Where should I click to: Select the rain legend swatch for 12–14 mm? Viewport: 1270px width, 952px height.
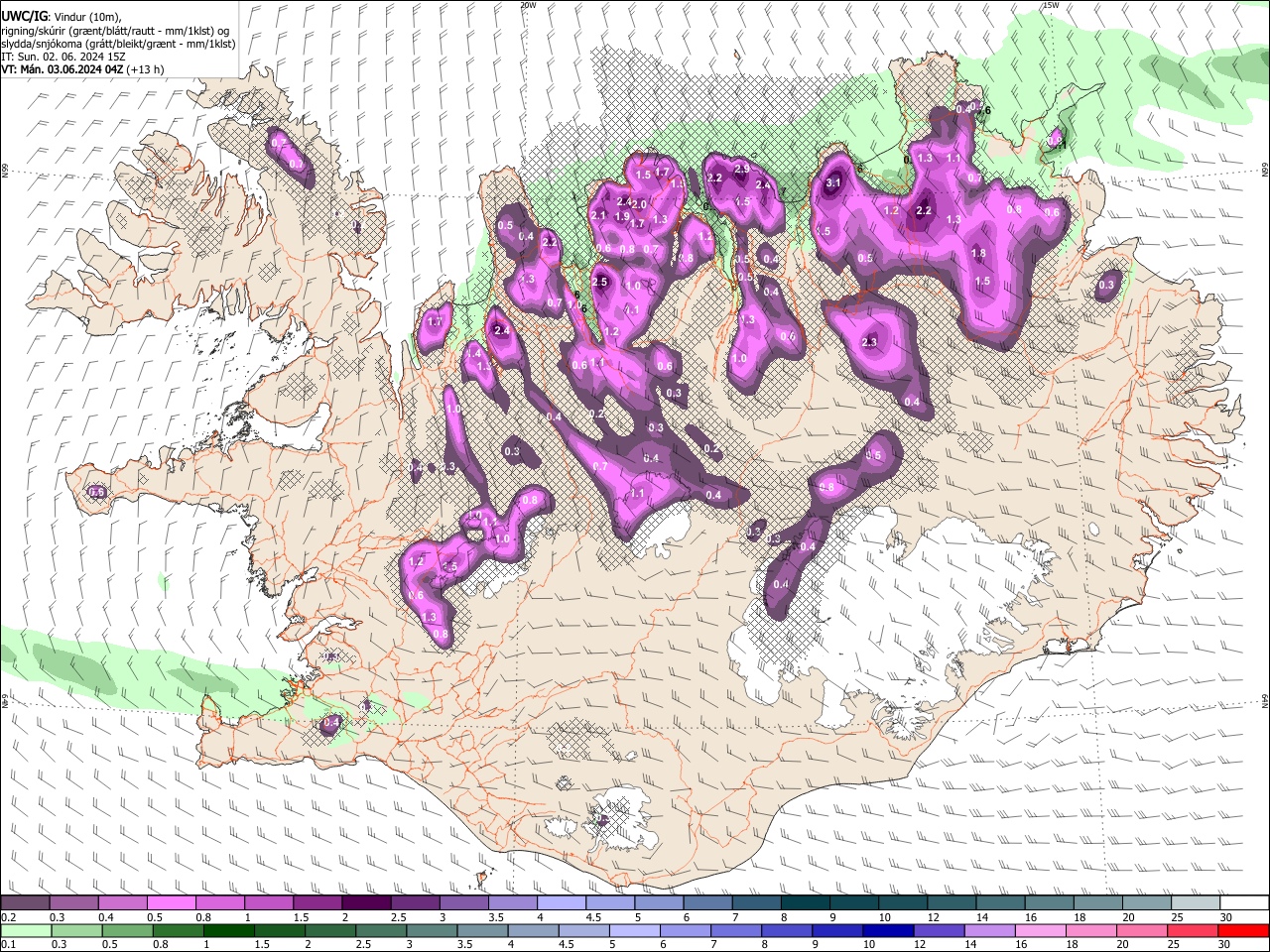[x=938, y=931]
